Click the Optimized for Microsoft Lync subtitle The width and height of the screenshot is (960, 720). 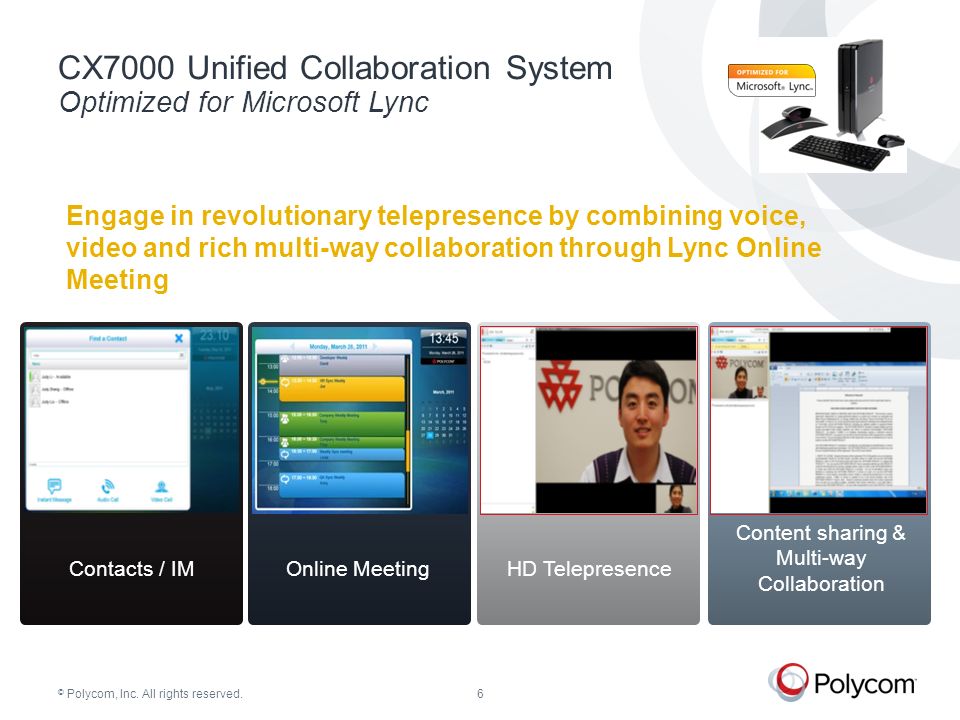pyautogui.click(x=244, y=102)
